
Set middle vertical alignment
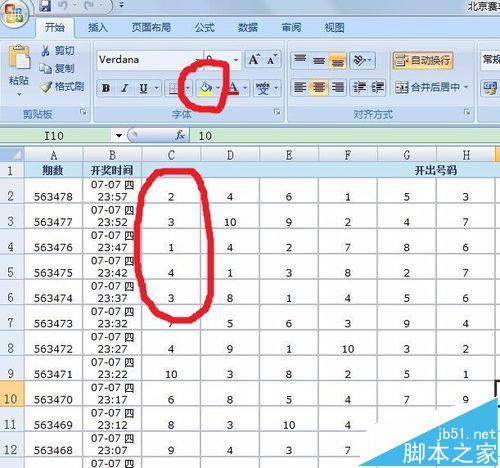point(319,60)
